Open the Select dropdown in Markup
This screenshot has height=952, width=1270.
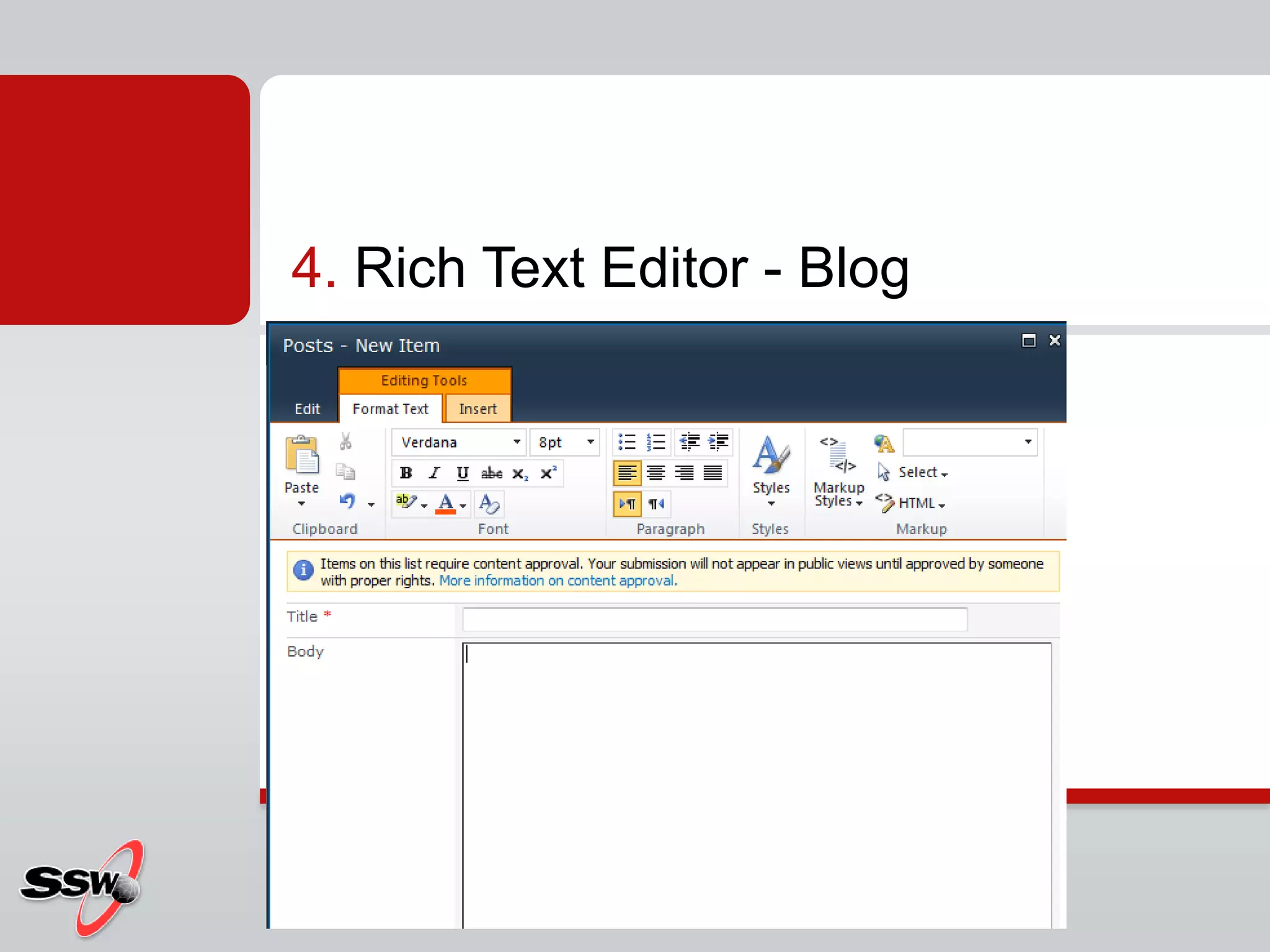pos(912,472)
